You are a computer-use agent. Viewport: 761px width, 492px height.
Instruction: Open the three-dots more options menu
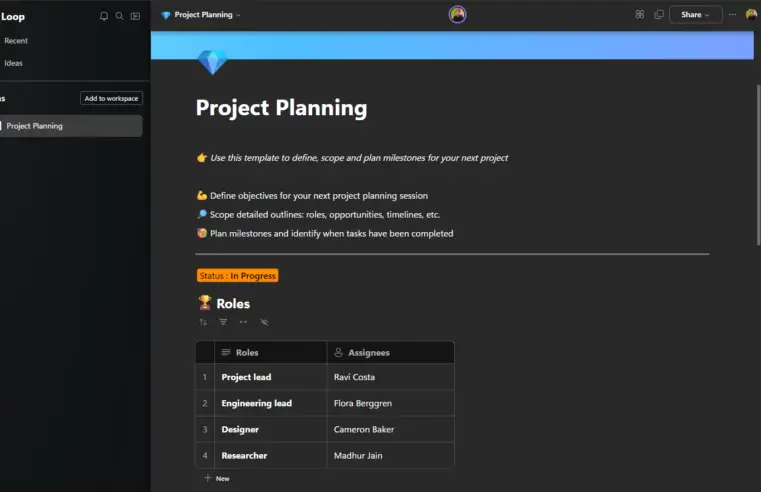click(733, 15)
